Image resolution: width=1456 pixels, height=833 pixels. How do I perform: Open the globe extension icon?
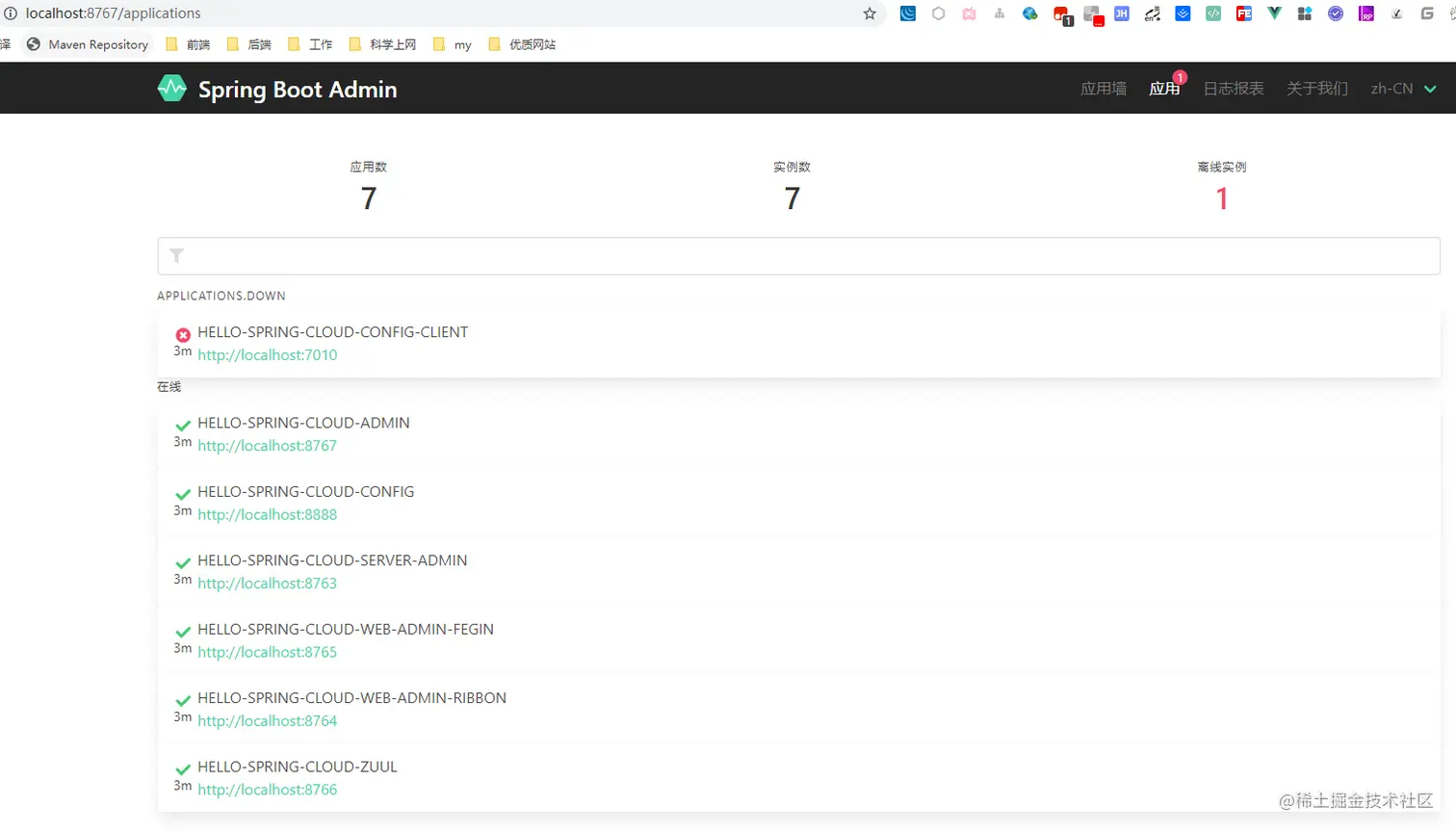pos(1029,13)
